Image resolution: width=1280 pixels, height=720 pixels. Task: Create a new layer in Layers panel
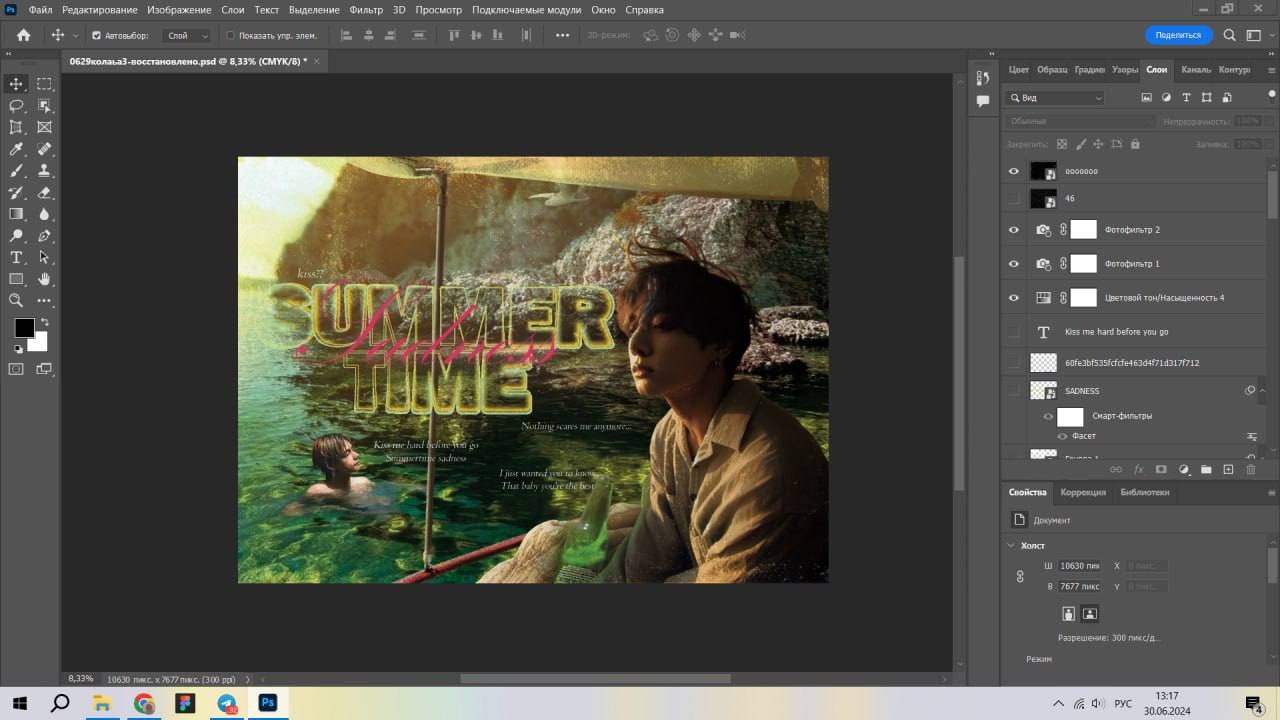[x=1228, y=469]
